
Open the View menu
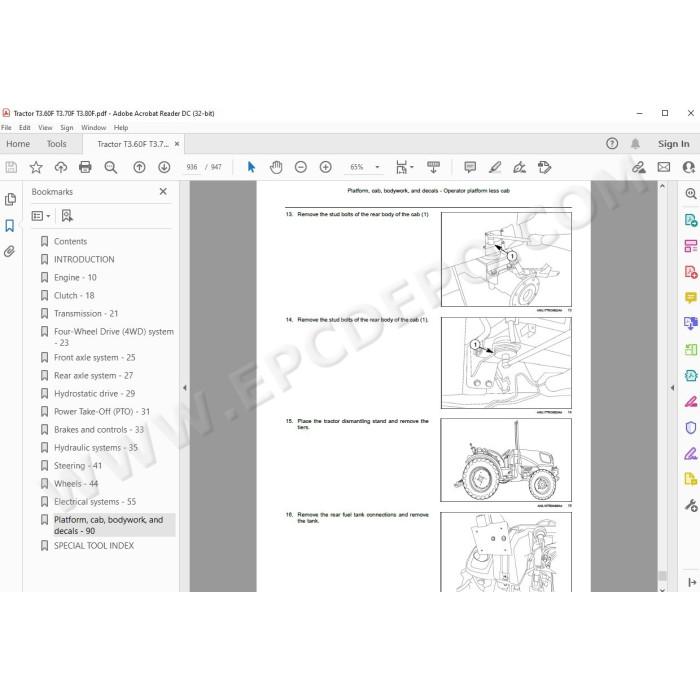45,128
